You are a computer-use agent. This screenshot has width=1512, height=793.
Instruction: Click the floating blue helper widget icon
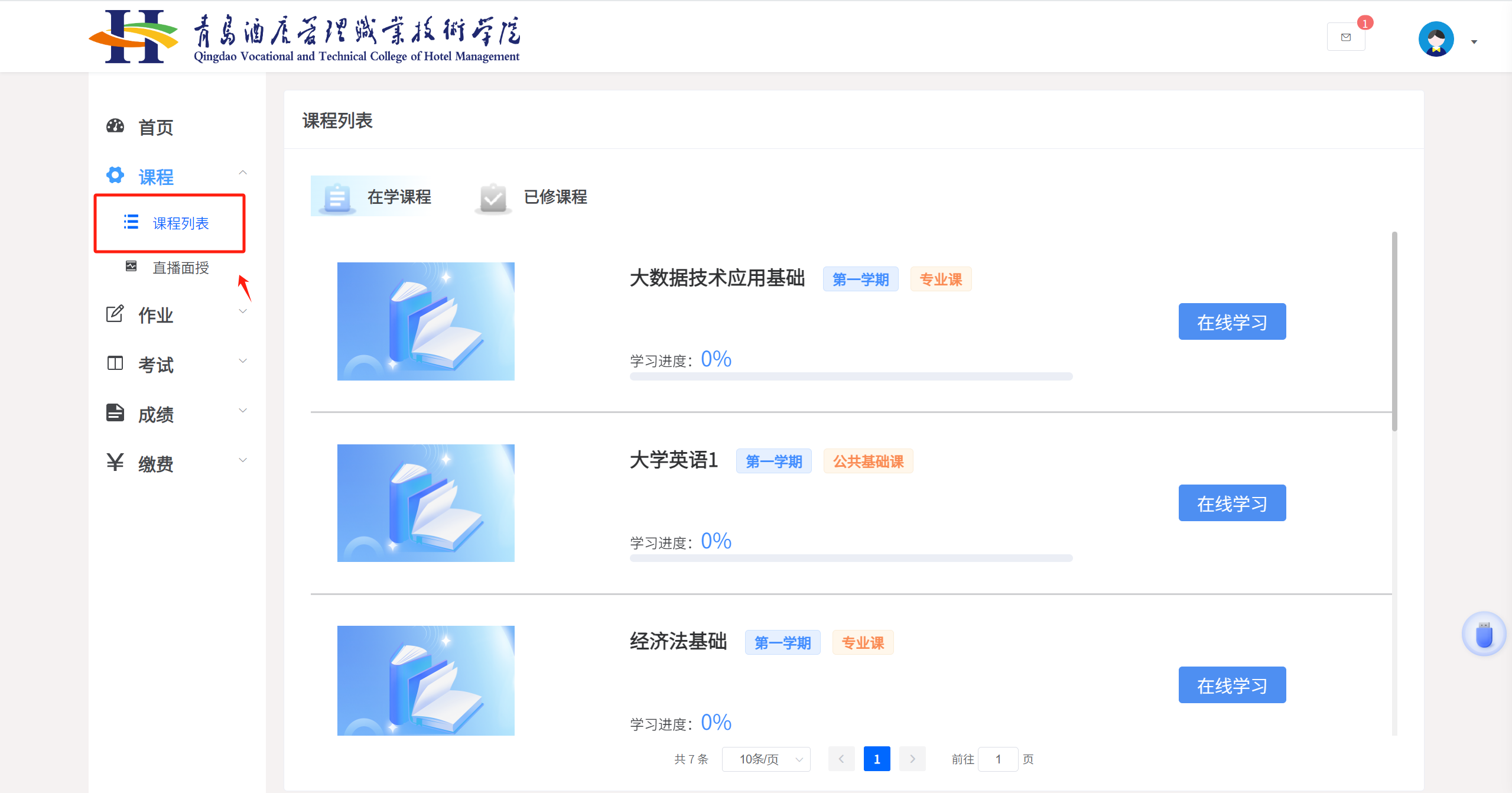pyautogui.click(x=1483, y=635)
